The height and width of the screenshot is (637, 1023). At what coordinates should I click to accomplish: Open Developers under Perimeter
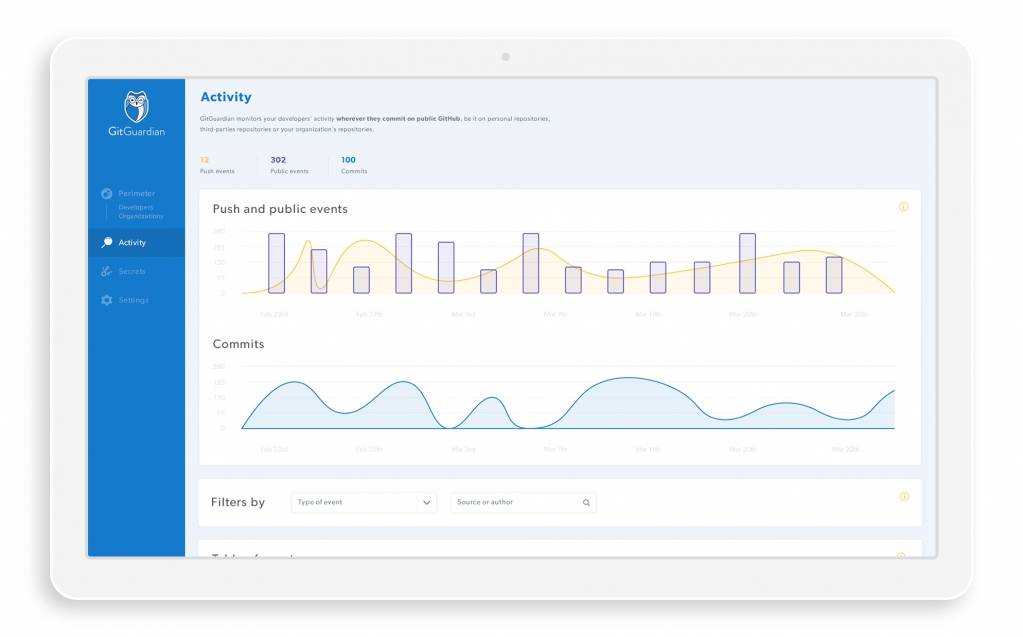[x=136, y=208]
